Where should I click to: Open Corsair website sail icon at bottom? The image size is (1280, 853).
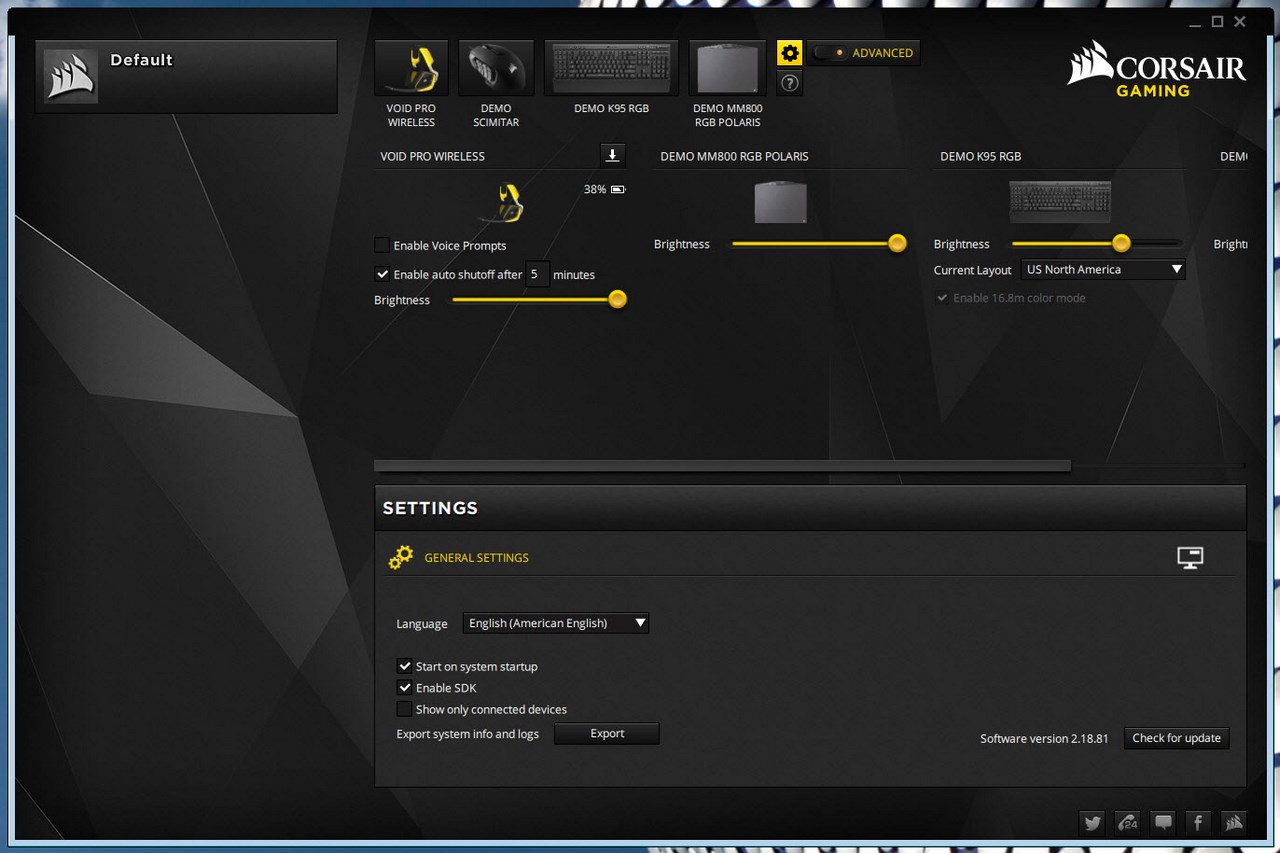coord(1233,823)
